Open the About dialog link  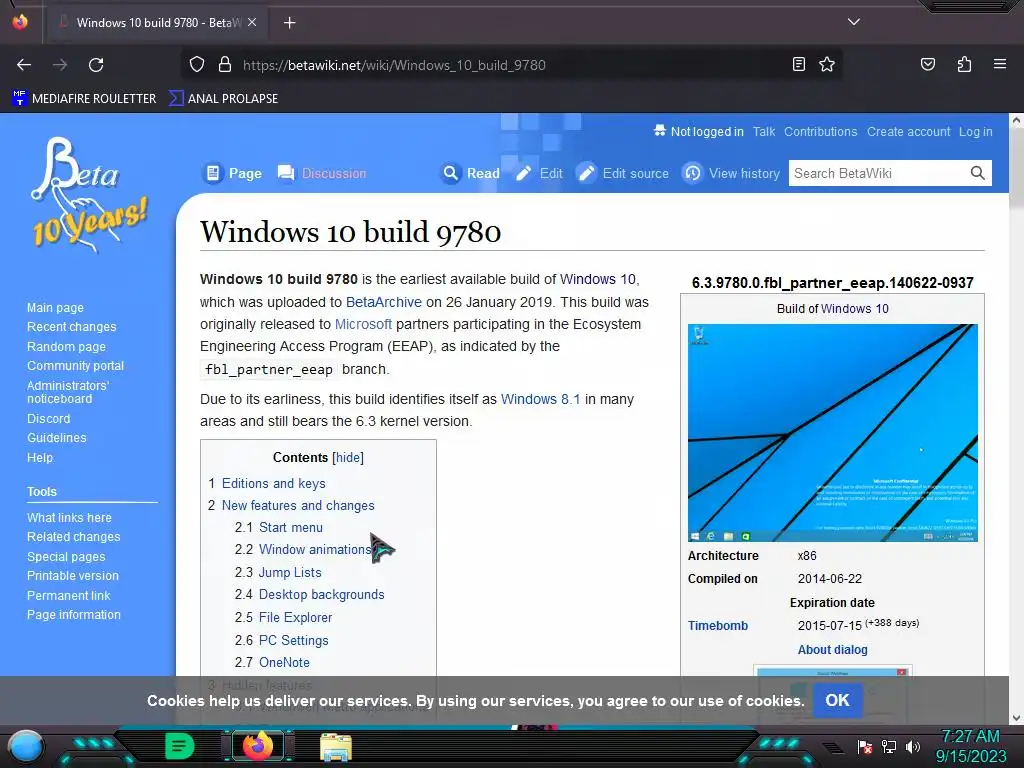pyautogui.click(x=833, y=650)
